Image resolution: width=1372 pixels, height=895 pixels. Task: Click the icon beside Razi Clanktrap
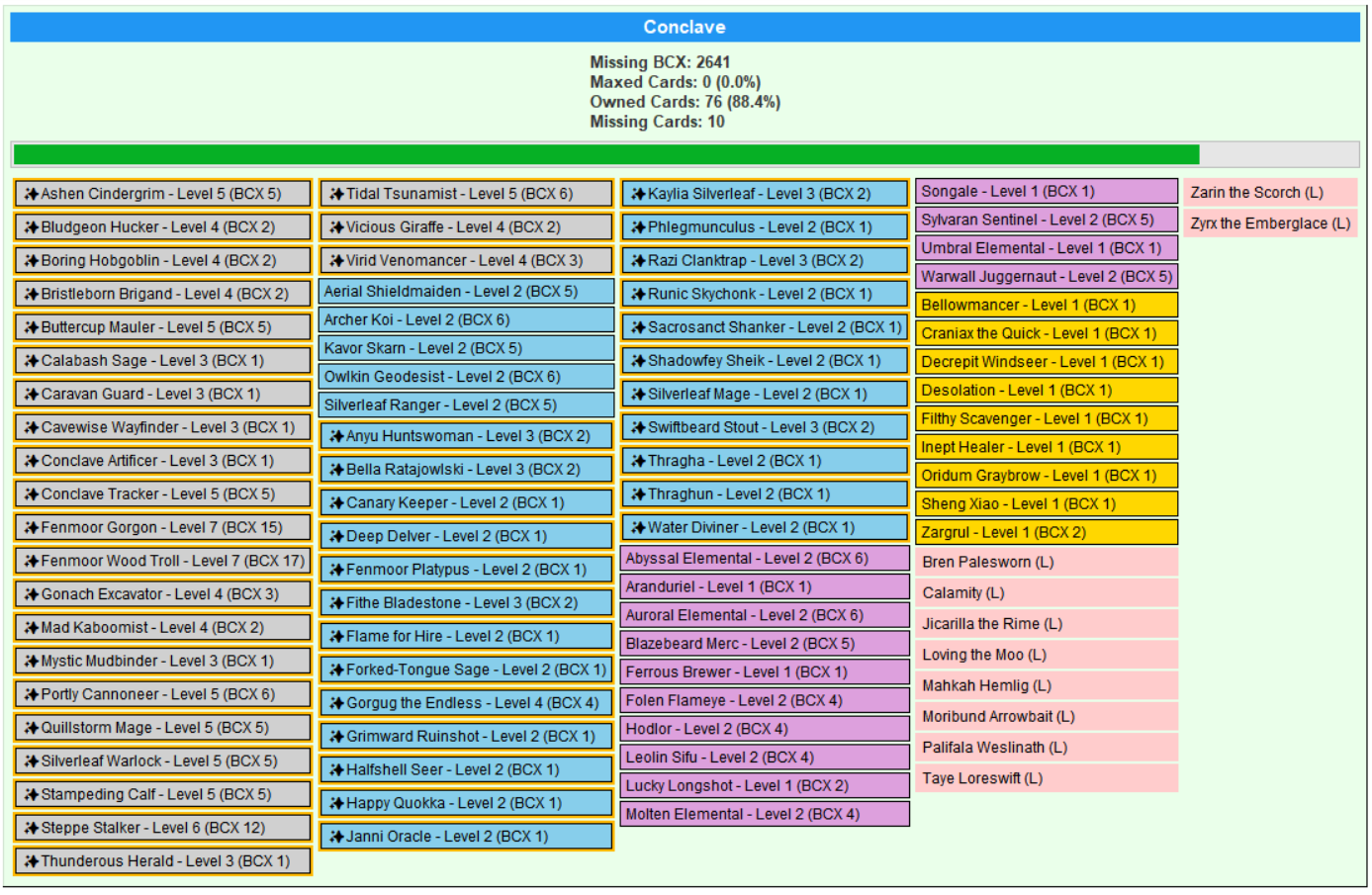[639, 261]
